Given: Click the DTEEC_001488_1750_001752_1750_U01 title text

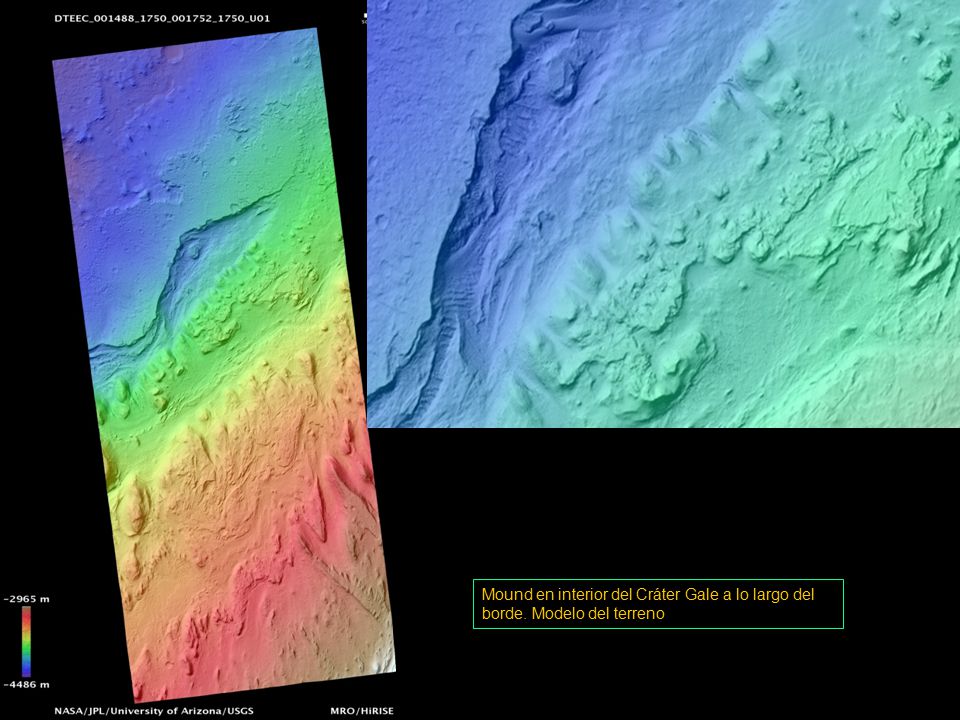Looking at the screenshot, I should pyautogui.click(x=162, y=18).
